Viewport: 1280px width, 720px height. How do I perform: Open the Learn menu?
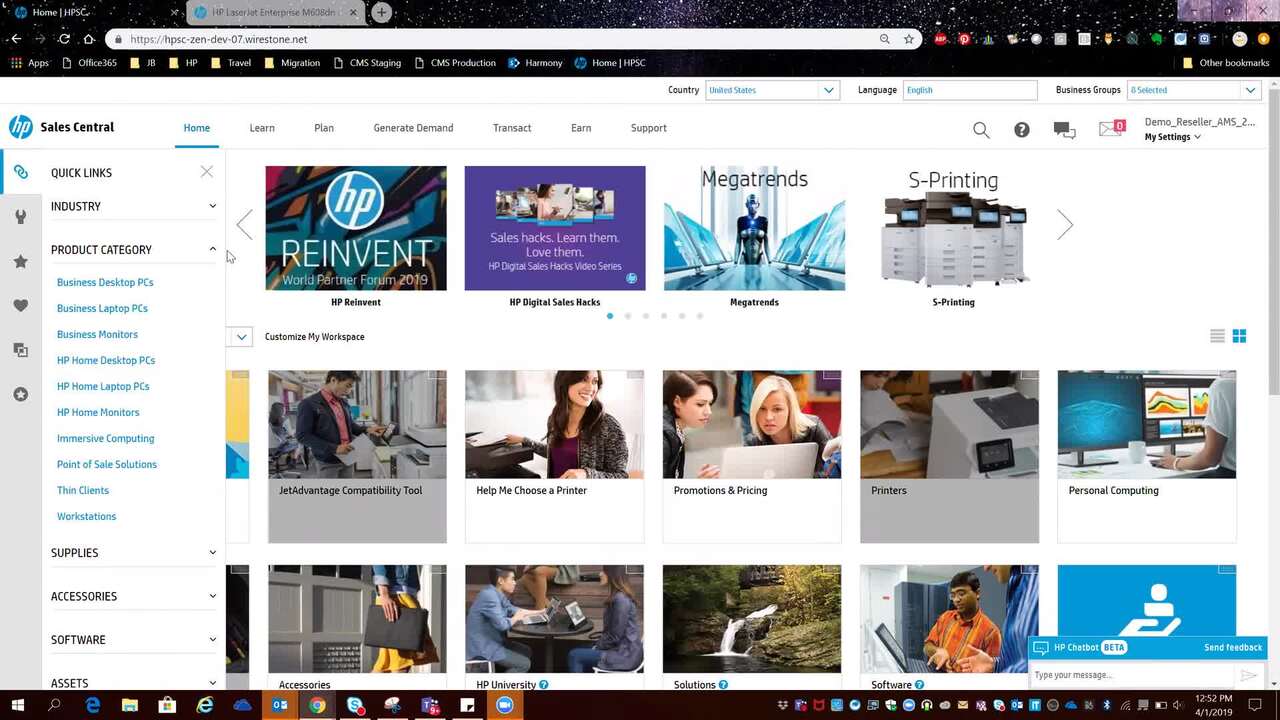[x=262, y=128]
